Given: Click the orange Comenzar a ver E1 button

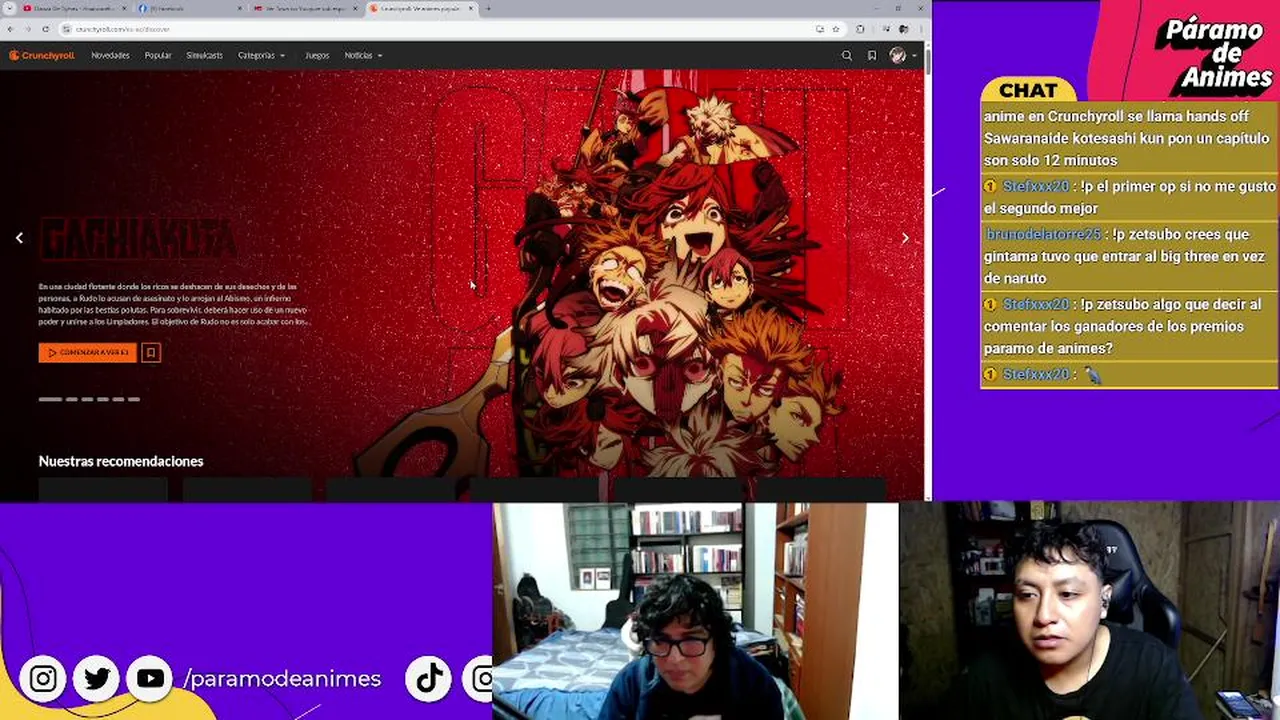Looking at the screenshot, I should coord(87,352).
